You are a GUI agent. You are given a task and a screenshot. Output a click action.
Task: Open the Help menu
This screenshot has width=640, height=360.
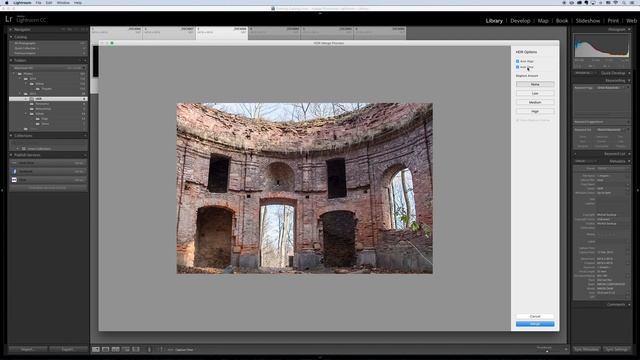tap(78, 2)
